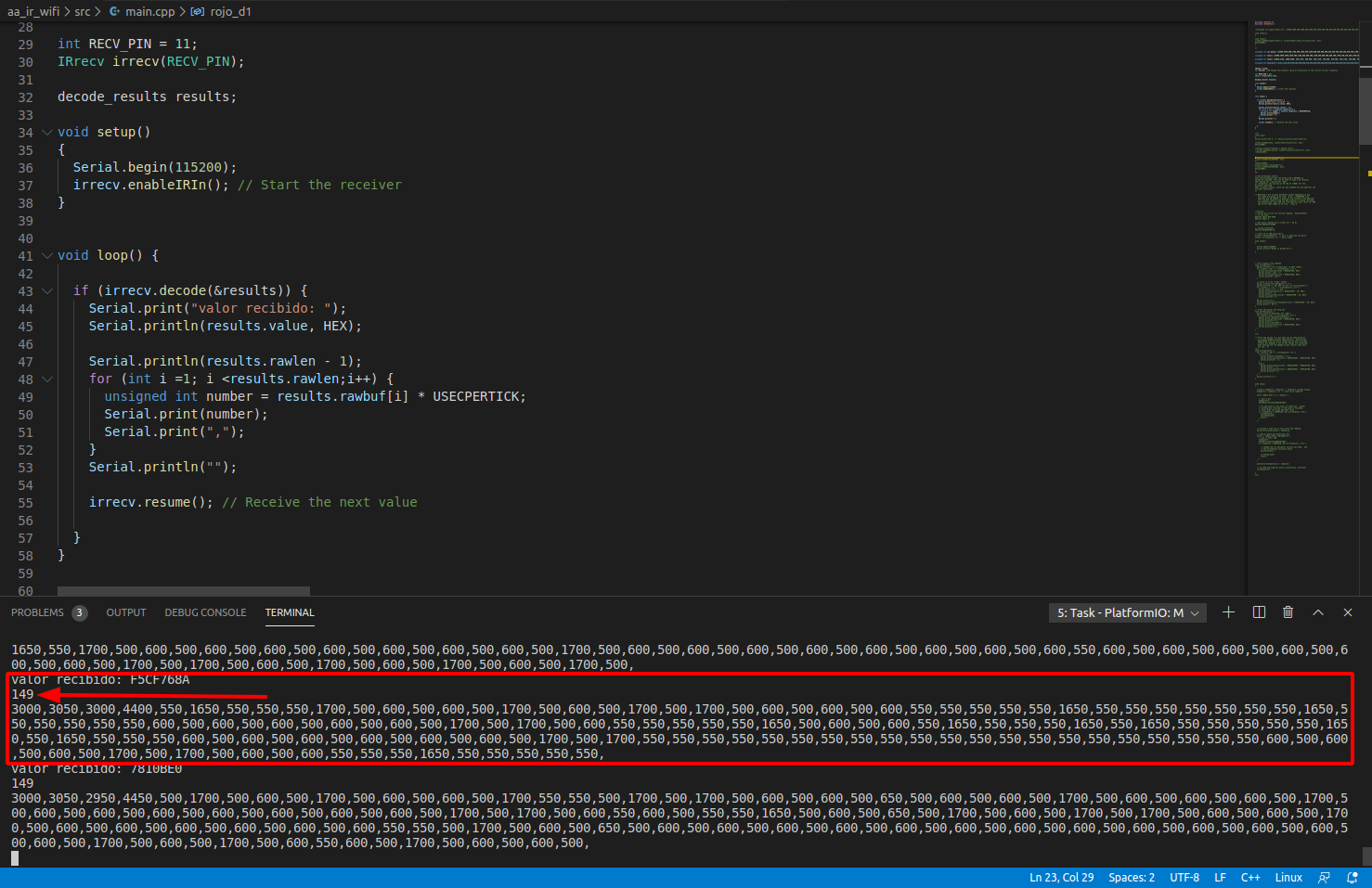Image resolution: width=1372 pixels, height=888 pixels.
Task: Open terminal selector Task - PlatformIO dropdown
Action: pyautogui.click(x=1128, y=612)
